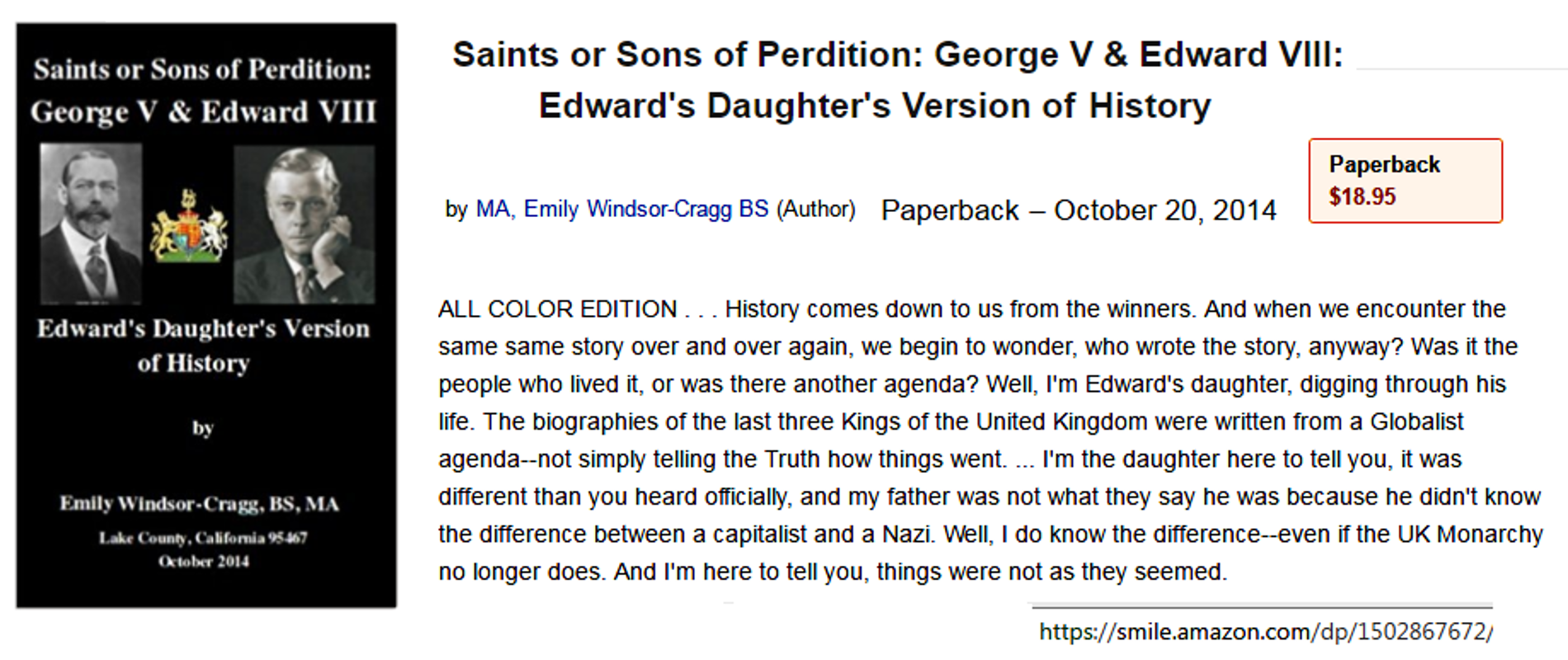Click the Paperback – October 20, 2014 text
The width and height of the screenshot is (1568, 660).
(1079, 210)
